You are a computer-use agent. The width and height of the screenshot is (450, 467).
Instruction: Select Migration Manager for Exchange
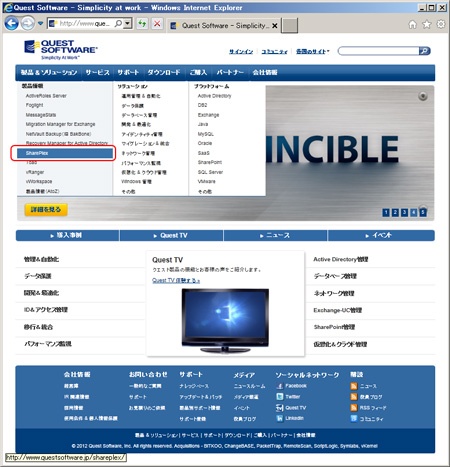coord(60,124)
